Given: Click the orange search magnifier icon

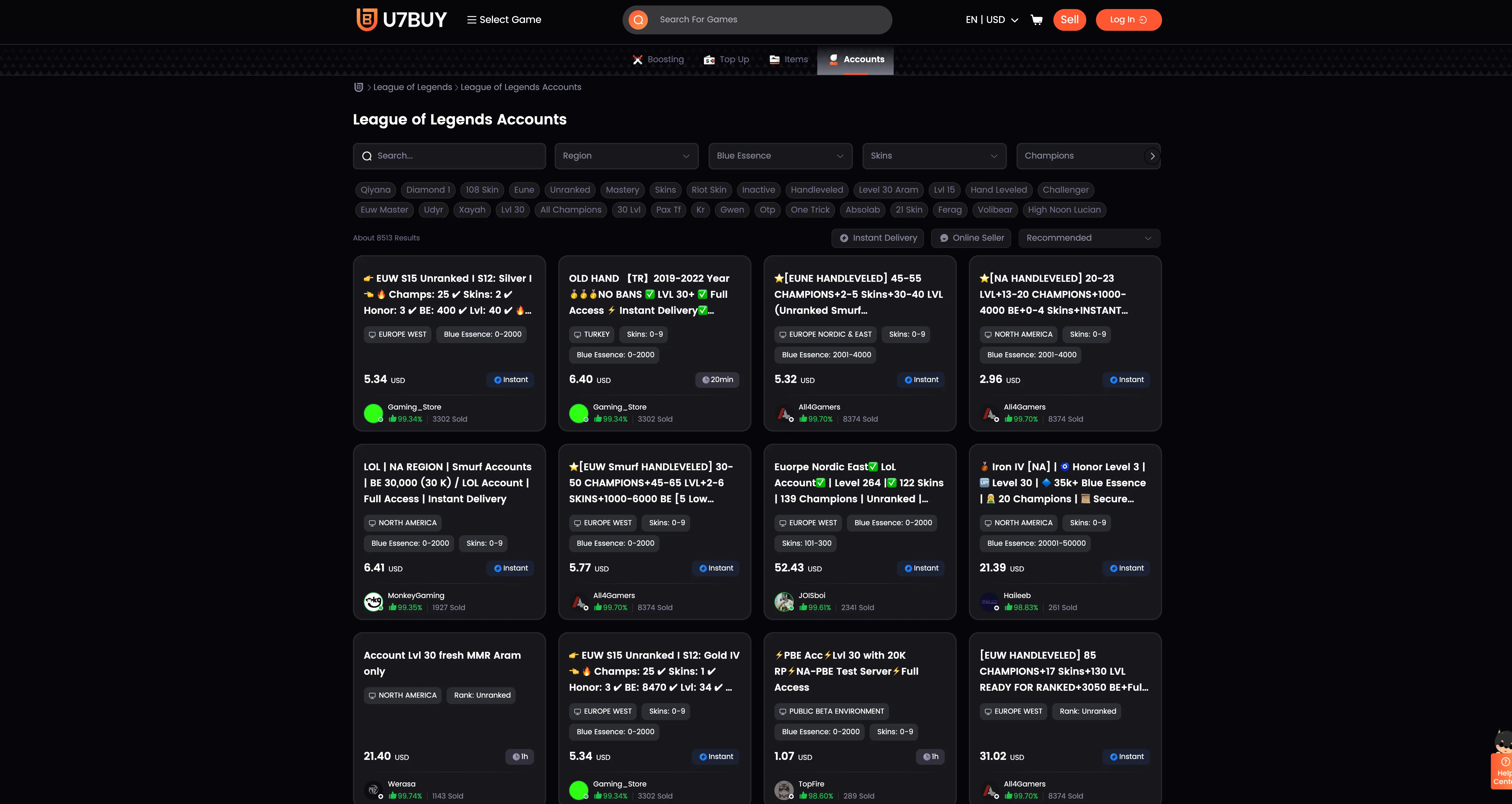Looking at the screenshot, I should point(638,20).
